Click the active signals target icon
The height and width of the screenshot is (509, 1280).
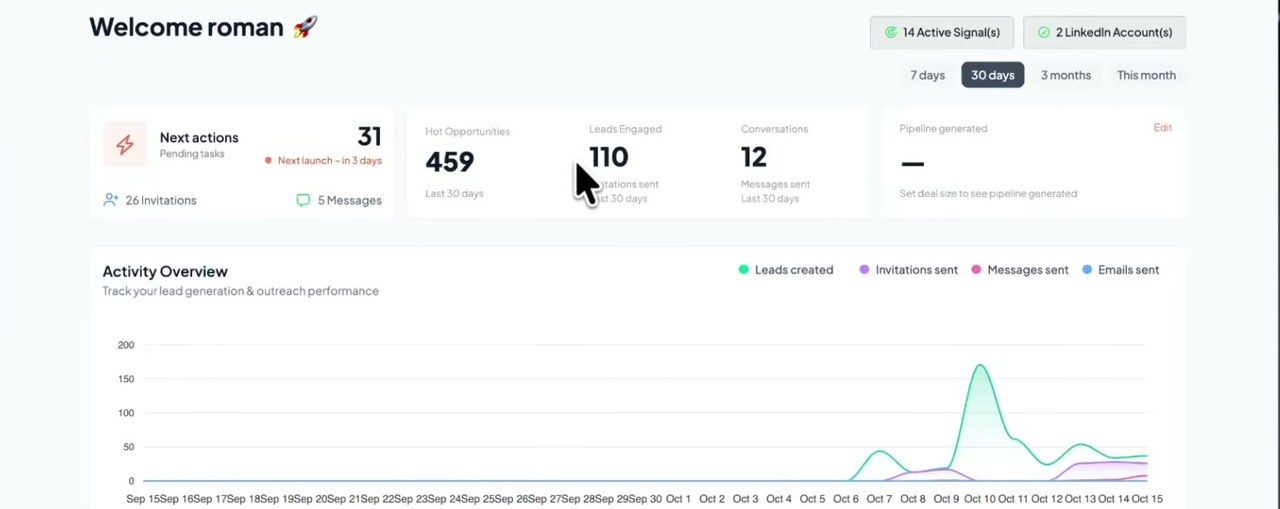pyautogui.click(x=890, y=32)
